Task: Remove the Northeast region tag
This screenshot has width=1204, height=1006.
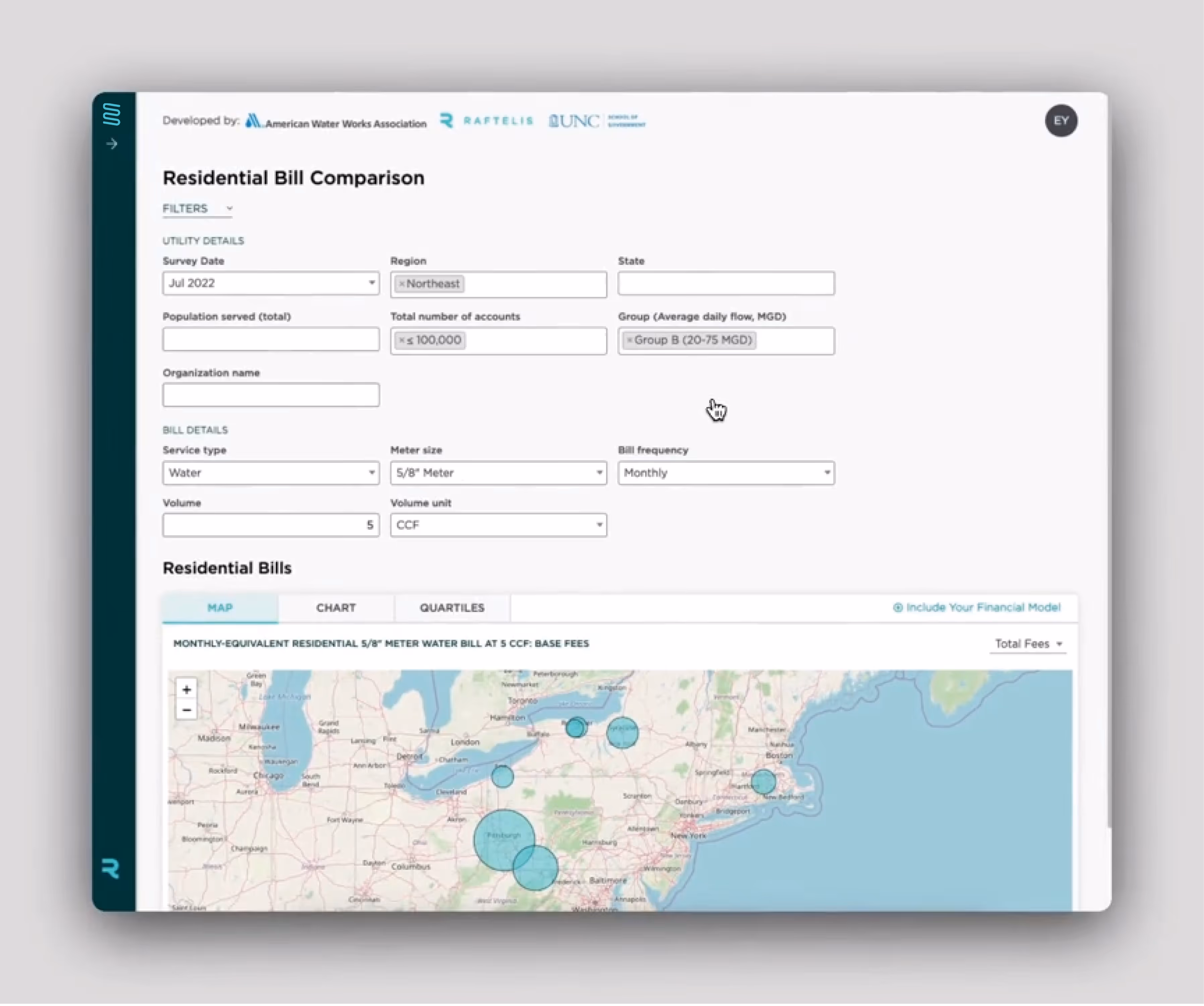Action: tap(402, 284)
